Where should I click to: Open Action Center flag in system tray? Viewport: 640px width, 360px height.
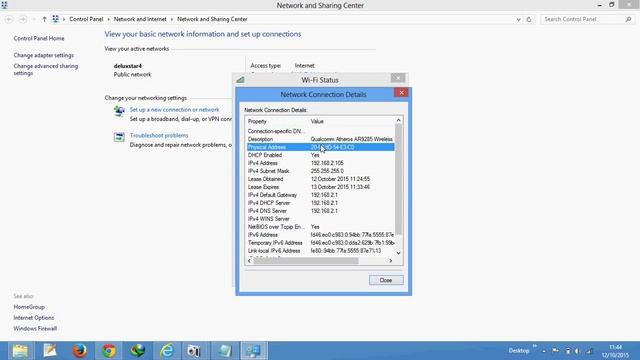click(x=556, y=351)
